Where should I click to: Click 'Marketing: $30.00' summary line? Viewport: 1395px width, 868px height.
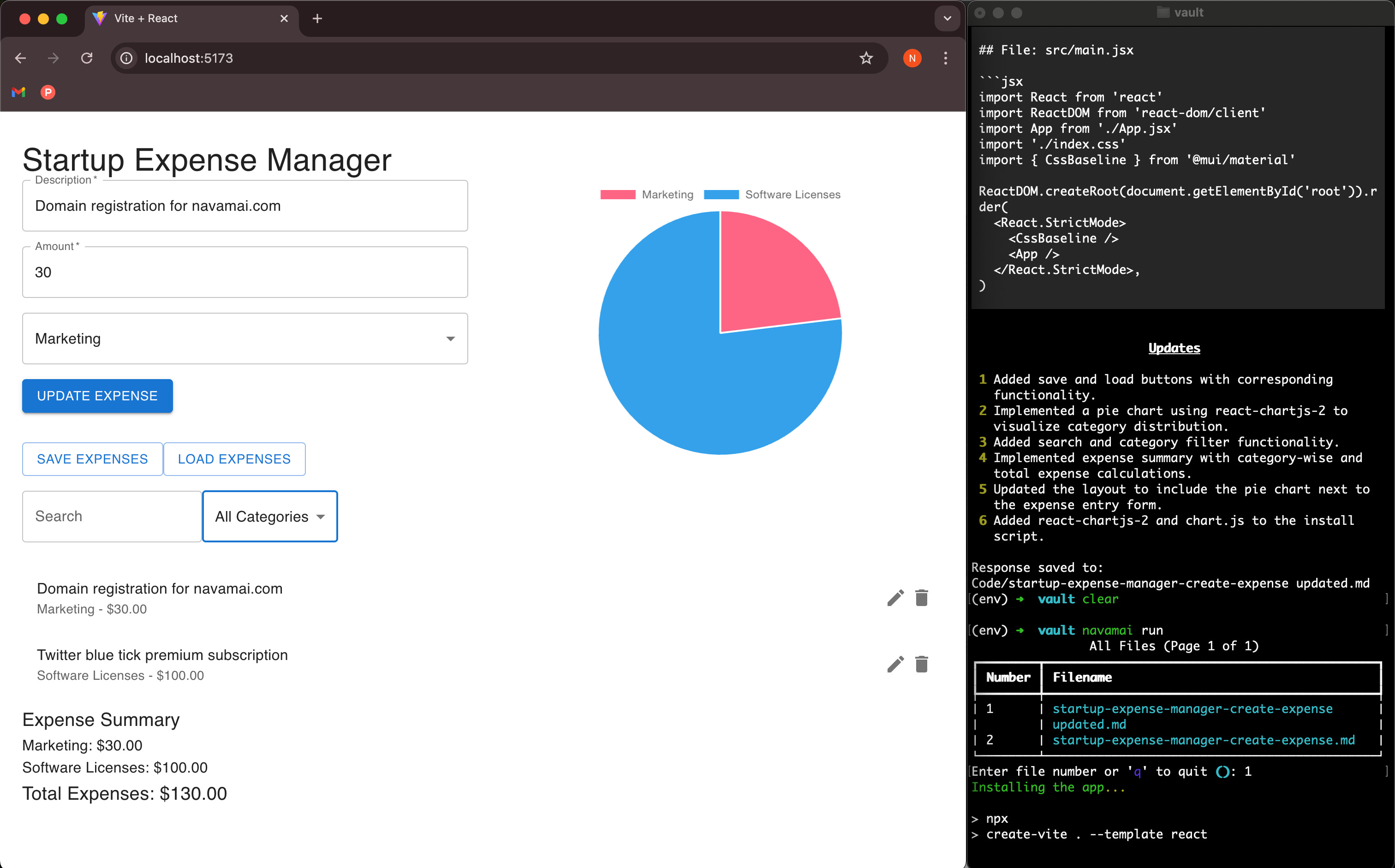[x=82, y=745]
